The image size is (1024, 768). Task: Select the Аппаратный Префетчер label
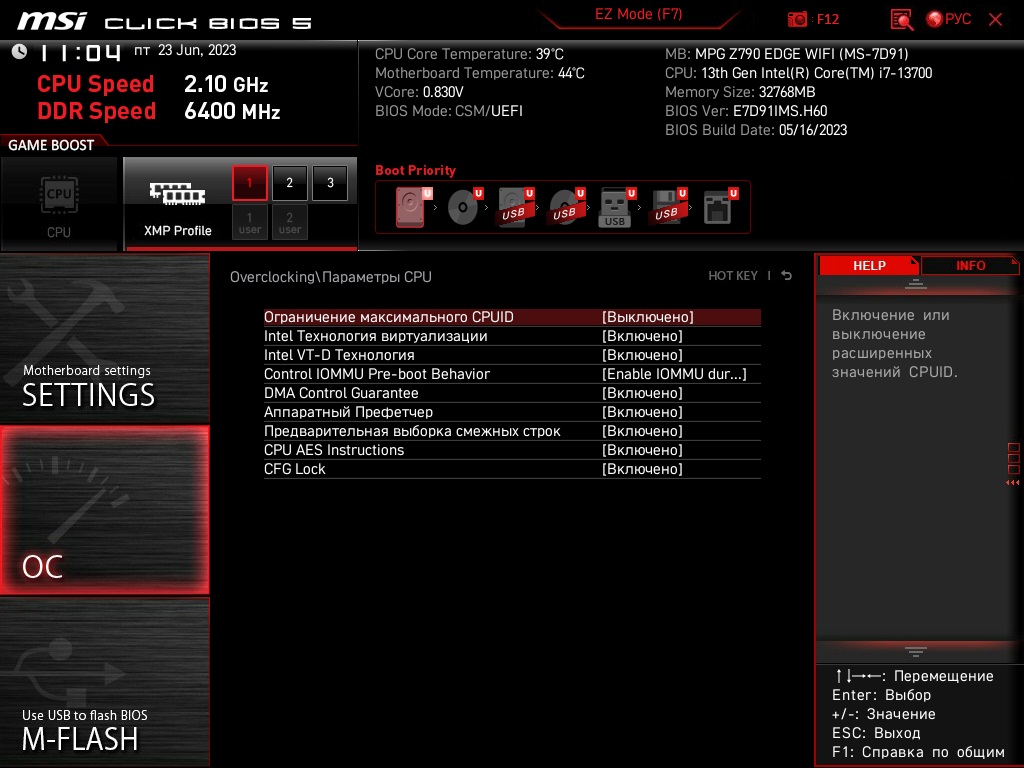[348, 411]
